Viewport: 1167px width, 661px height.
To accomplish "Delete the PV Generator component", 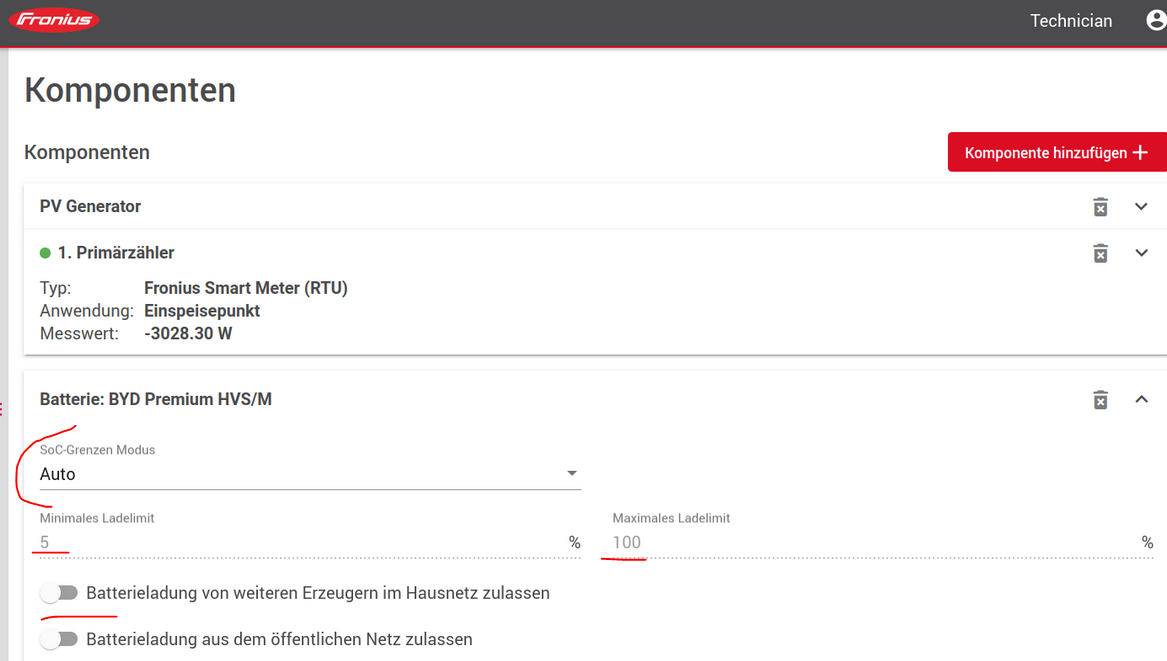I will pos(1100,207).
